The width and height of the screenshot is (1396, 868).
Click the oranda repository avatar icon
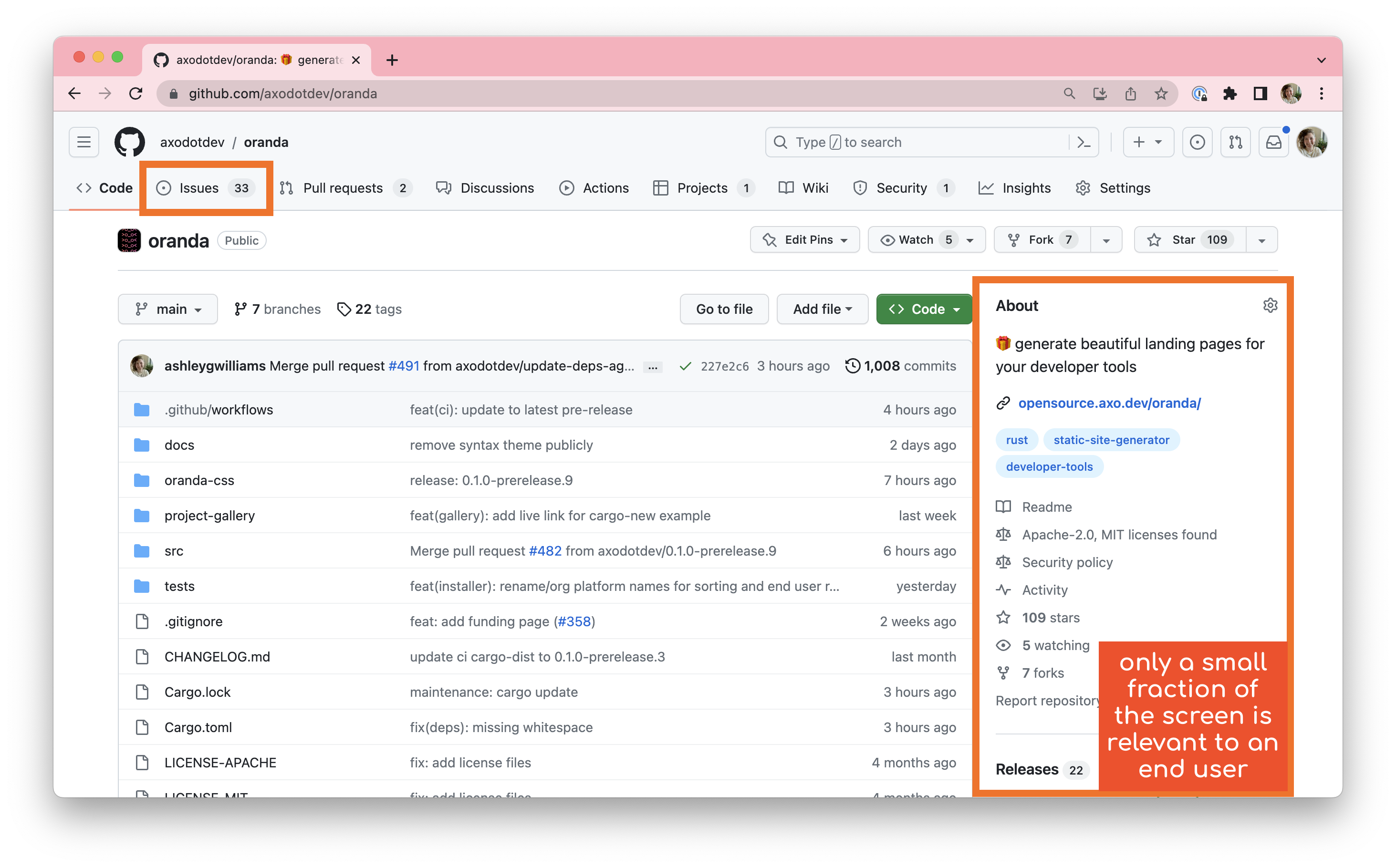coord(129,240)
